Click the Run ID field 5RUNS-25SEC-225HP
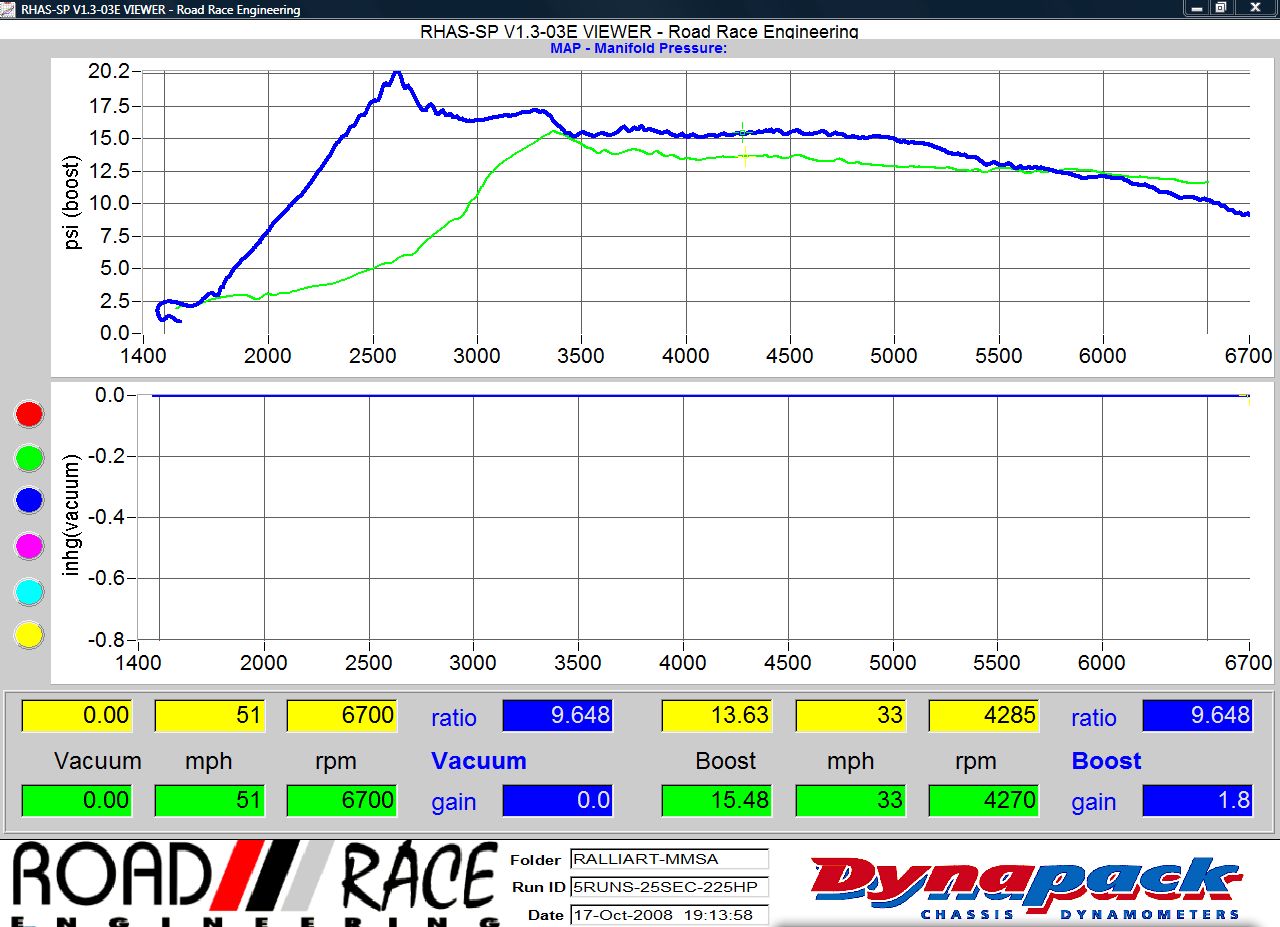1280x927 pixels. [x=668, y=886]
